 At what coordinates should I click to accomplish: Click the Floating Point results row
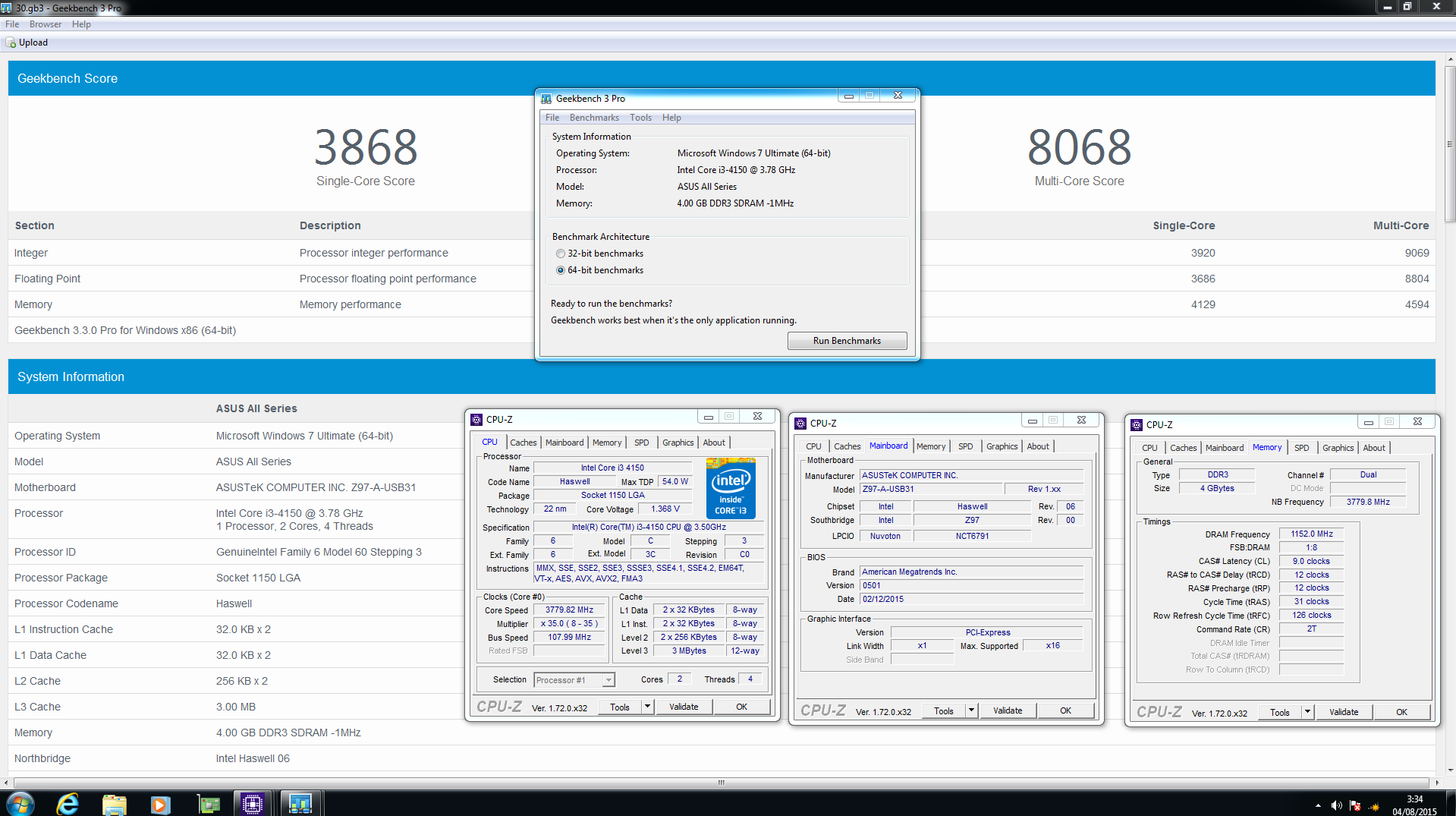(x=722, y=279)
